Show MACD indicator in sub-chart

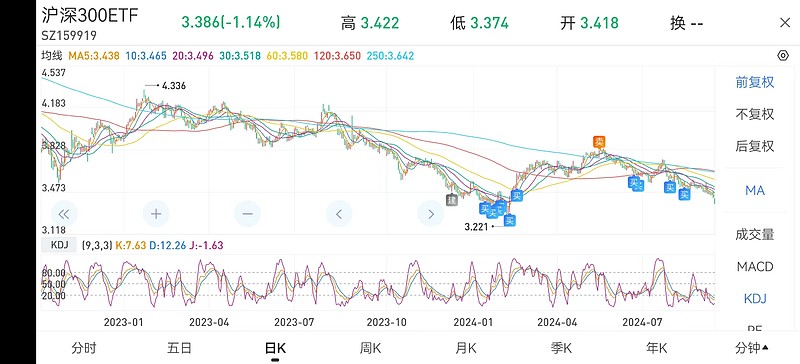pos(755,266)
